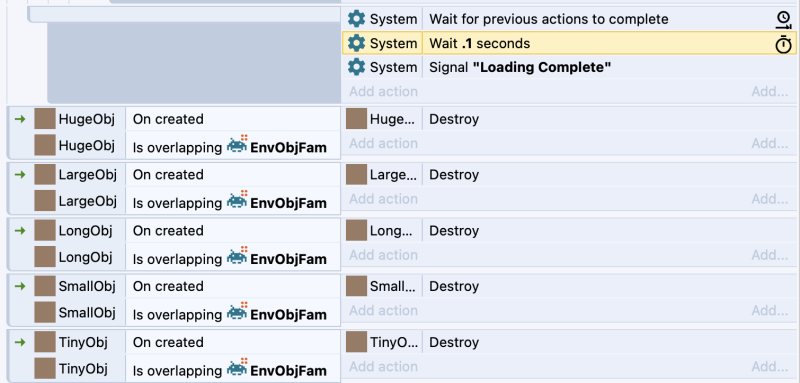Click Add action below the HugeObj Destroy action
The height and width of the screenshot is (383, 800).
[383, 143]
